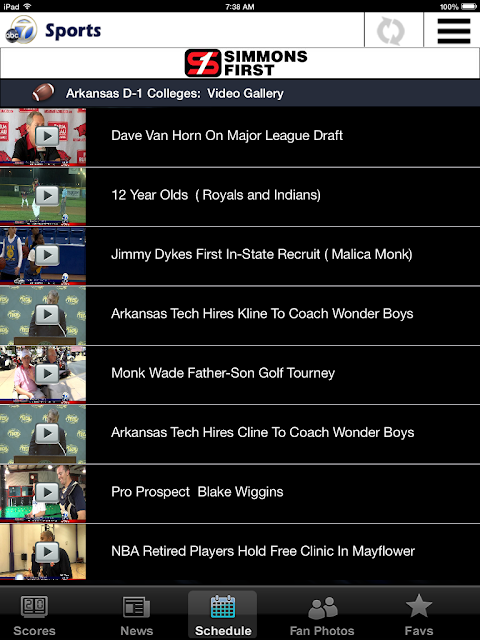The height and width of the screenshot is (640, 480).
Task: Play Arkansas Tech Hires Cline video thumbnail
Action: (43, 434)
